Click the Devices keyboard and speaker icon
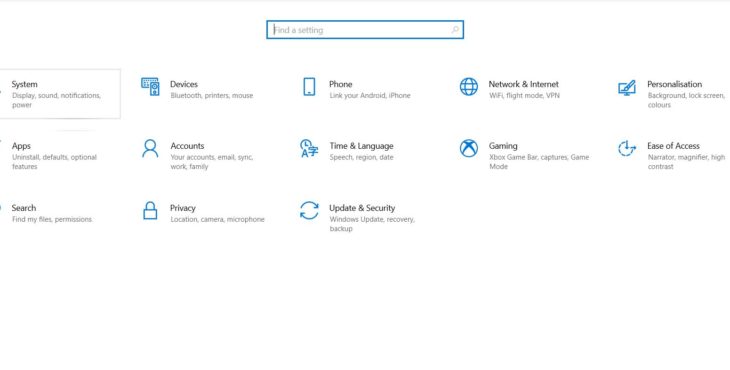This screenshot has height=370, width=730. click(150, 87)
